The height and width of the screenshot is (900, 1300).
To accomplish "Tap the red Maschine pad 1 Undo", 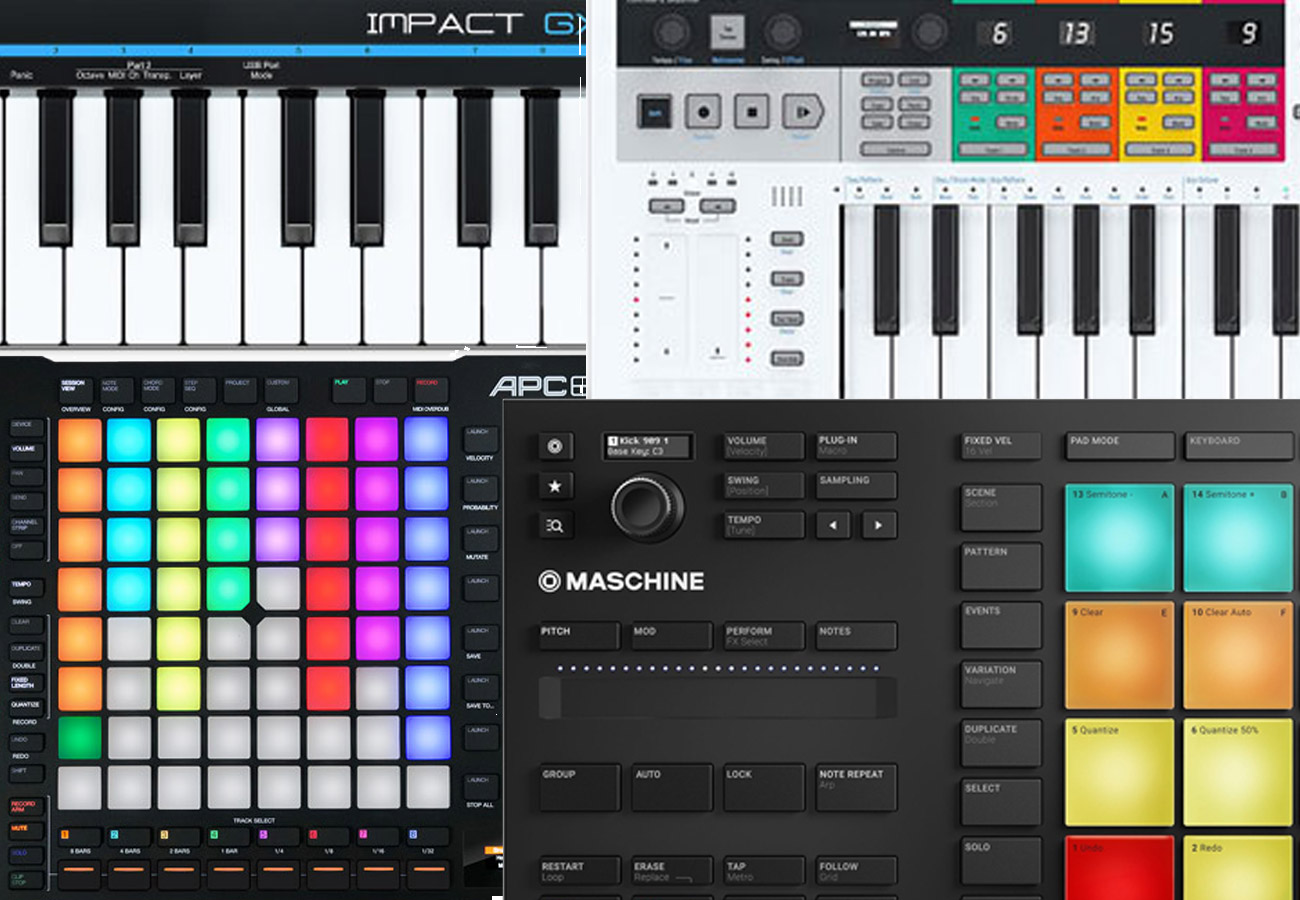I will pyautogui.click(x=1119, y=868).
